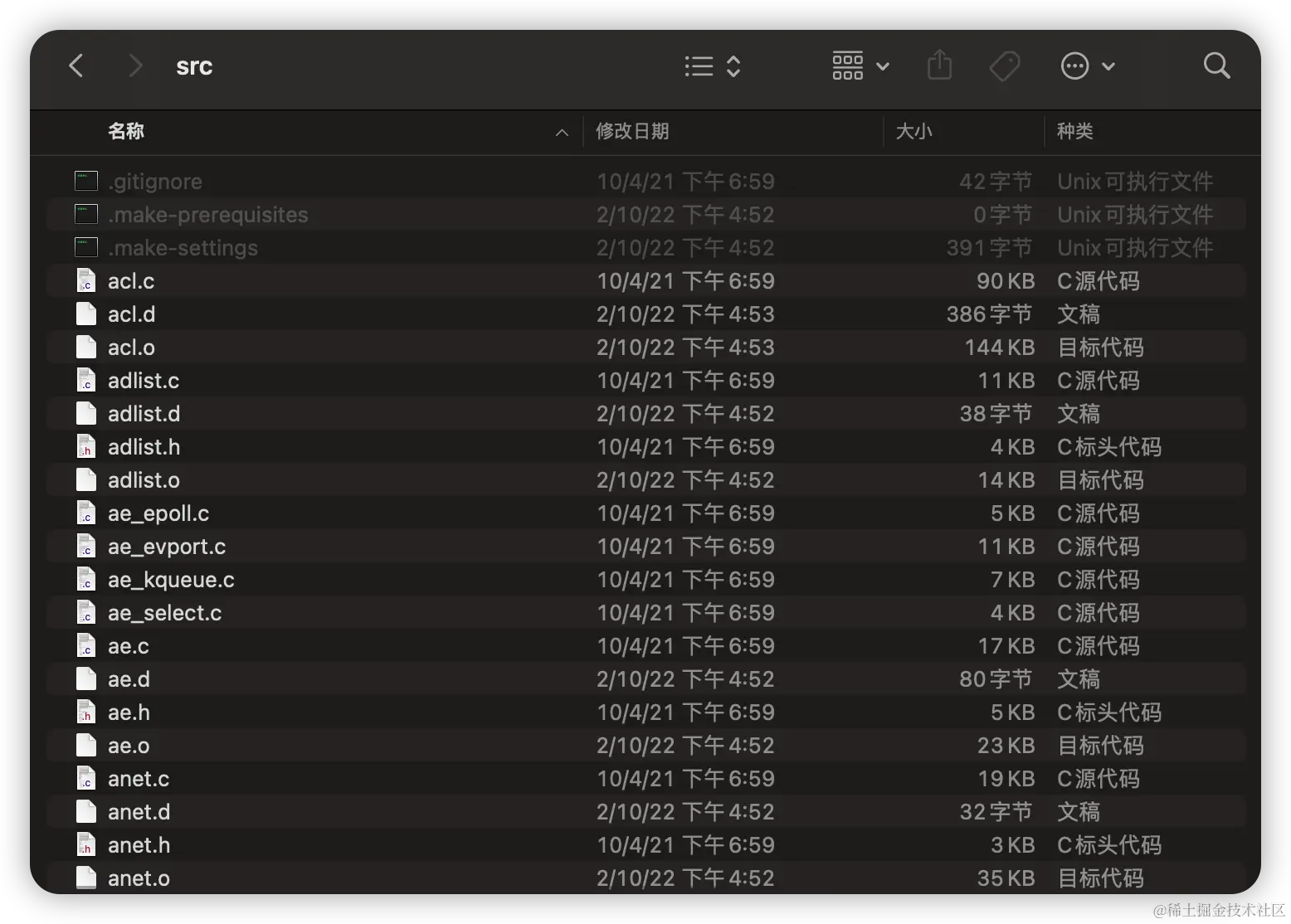Click the adlist.o file icon

[x=86, y=479]
